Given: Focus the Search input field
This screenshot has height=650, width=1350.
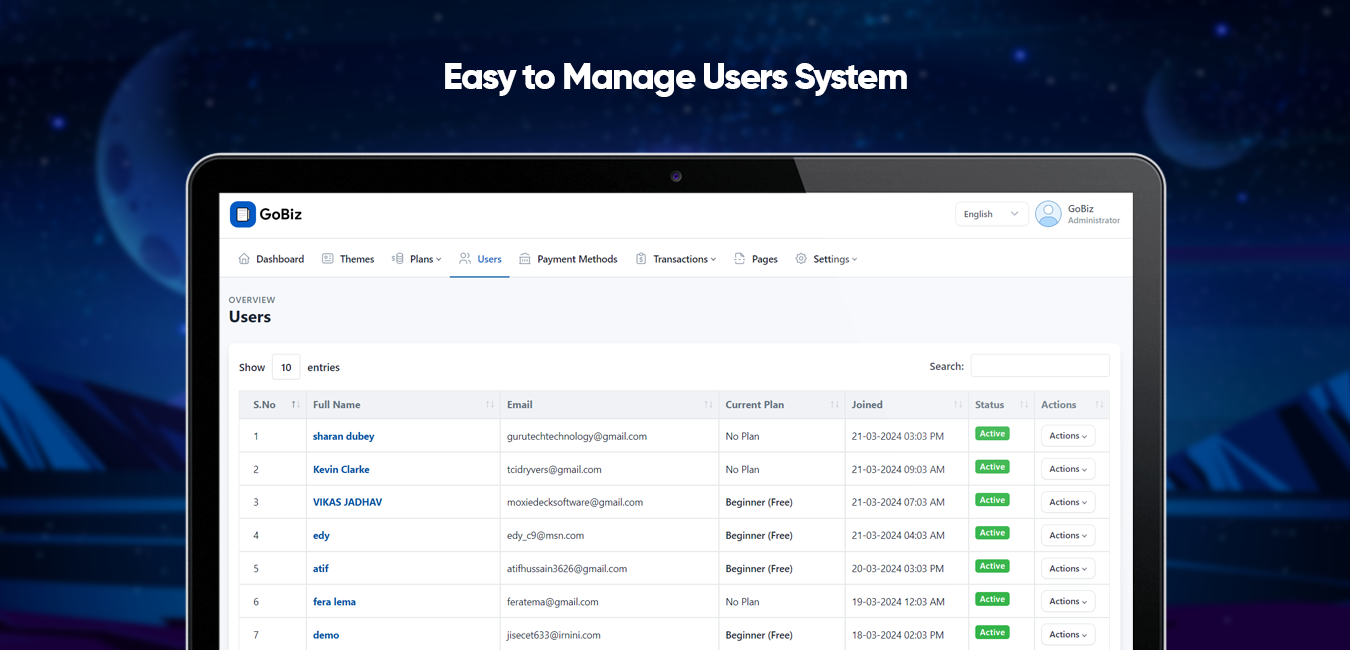Looking at the screenshot, I should pos(1039,366).
